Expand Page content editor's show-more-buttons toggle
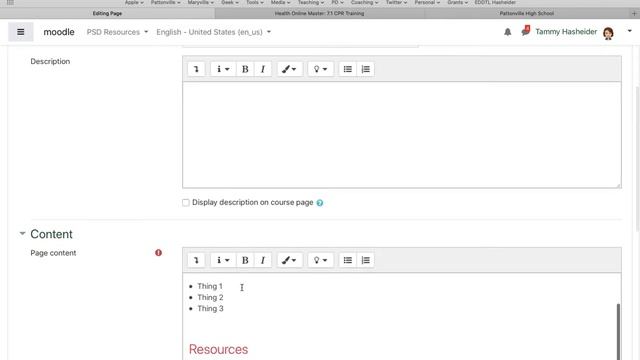This screenshot has height=360, width=640. tap(196, 260)
